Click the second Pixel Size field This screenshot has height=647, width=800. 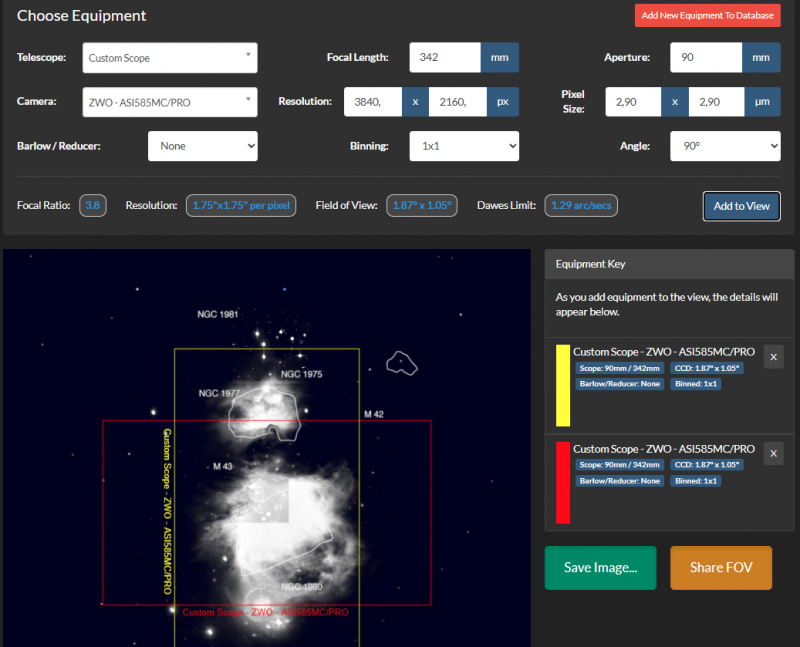tap(716, 102)
